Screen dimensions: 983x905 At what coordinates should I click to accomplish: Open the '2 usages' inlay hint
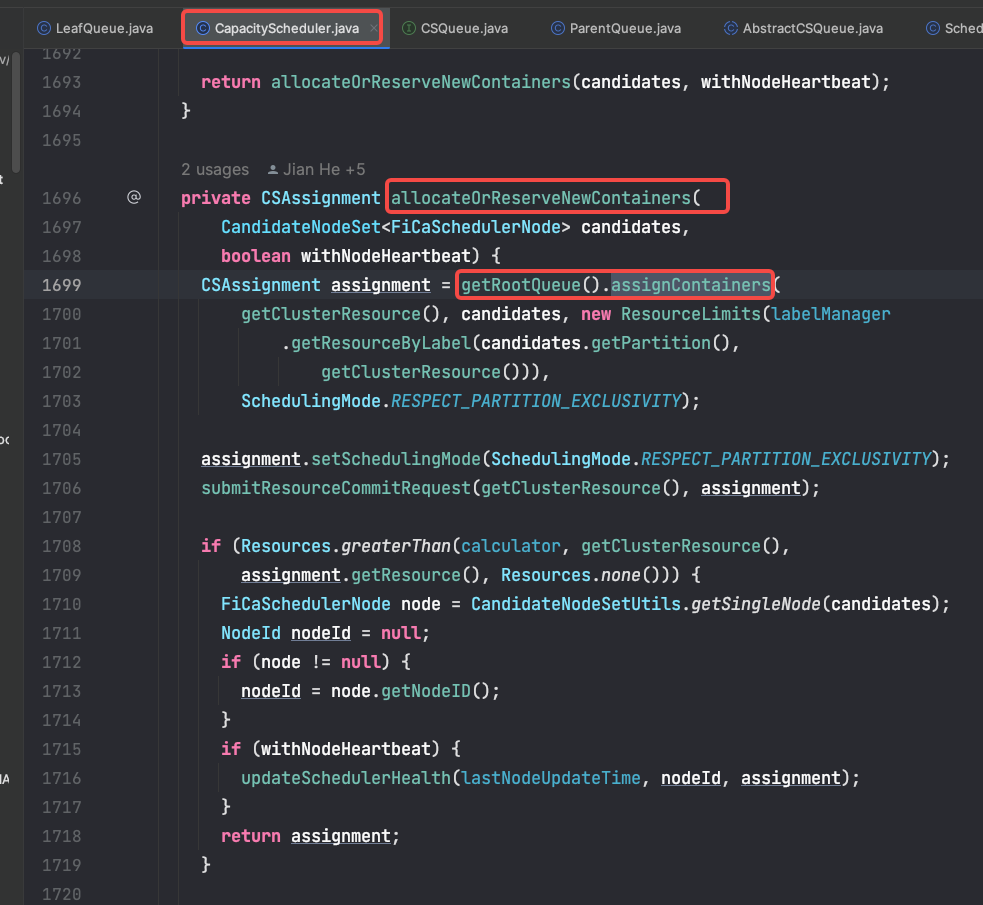pos(215,170)
